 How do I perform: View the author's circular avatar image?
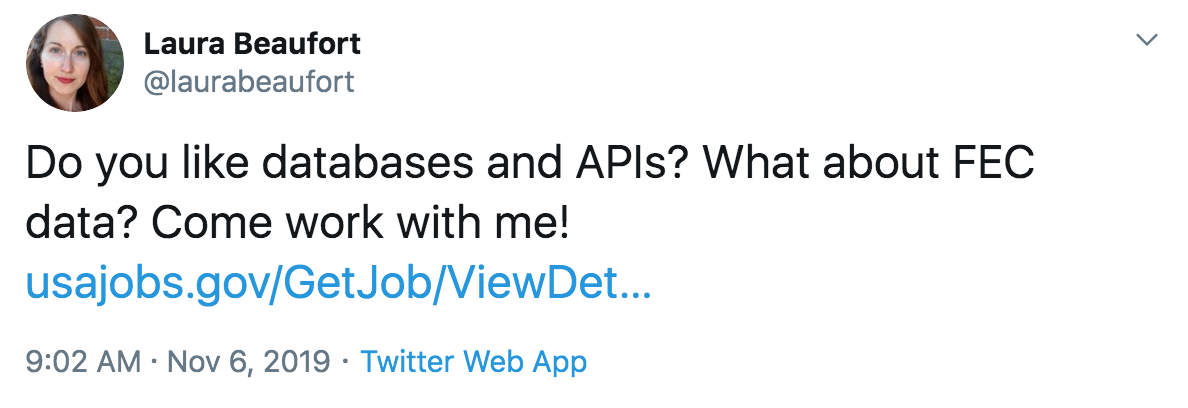click(x=74, y=63)
